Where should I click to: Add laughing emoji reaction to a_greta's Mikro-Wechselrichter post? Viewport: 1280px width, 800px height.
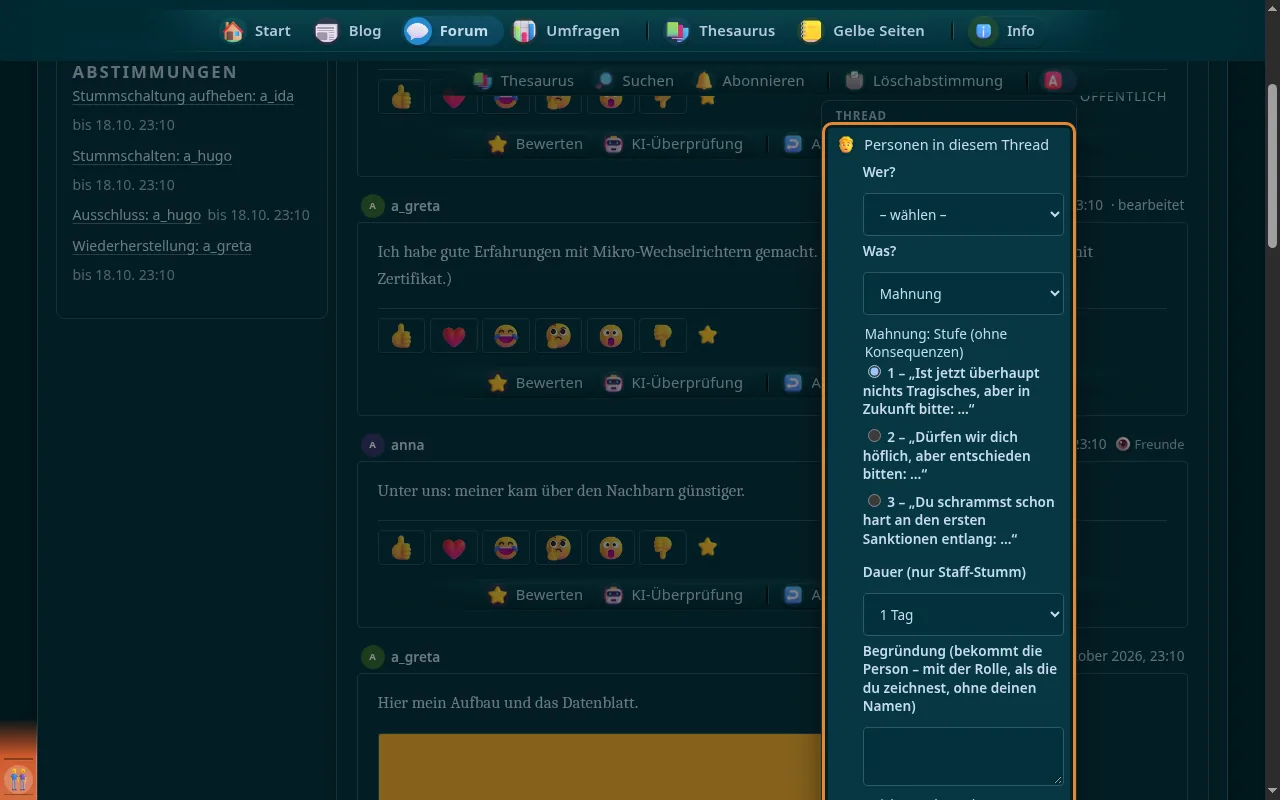coord(506,336)
